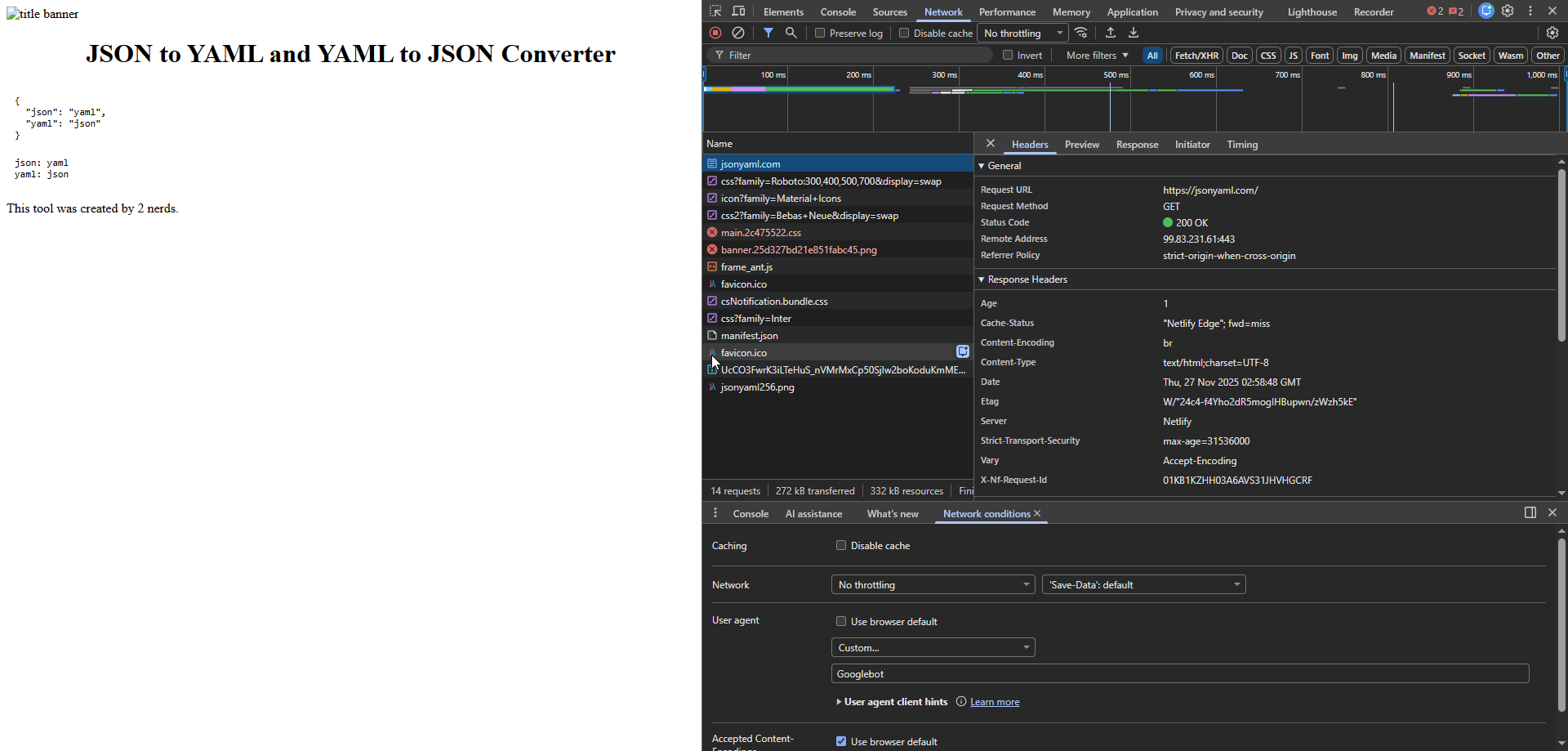Switch to the Console panel tab
The height and width of the screenshot is (751, 1568).
[838, 11]
